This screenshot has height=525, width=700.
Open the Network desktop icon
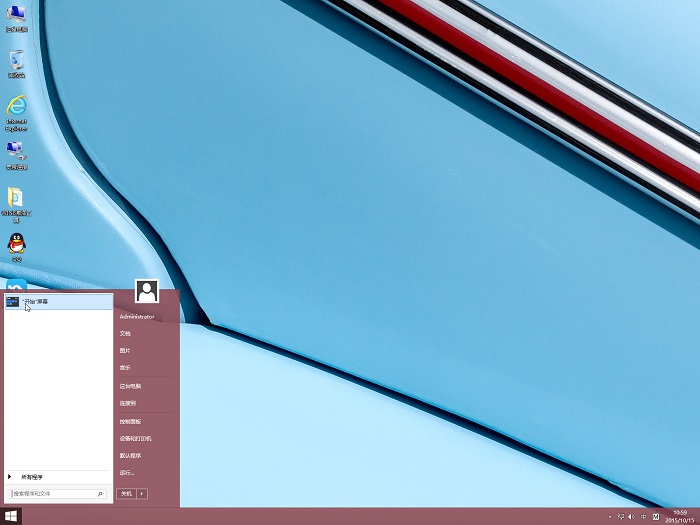(x=16, y=152)
